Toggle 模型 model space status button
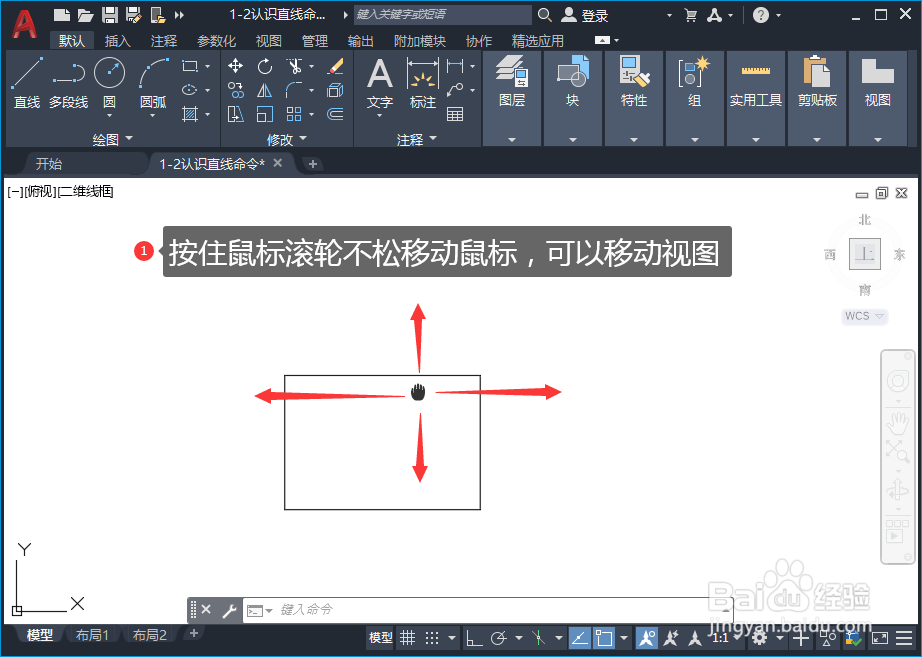The image size is (922, 657). [380, 638]
